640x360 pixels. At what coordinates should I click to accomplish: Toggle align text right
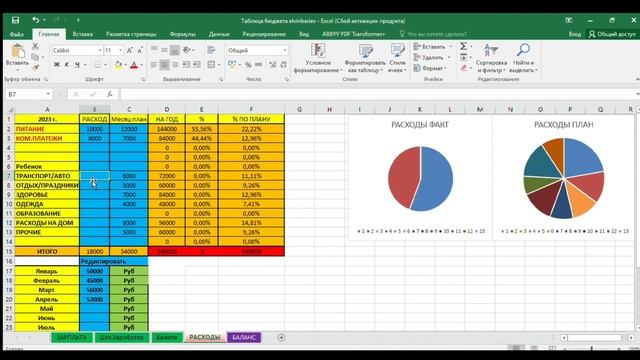point(175,64)
